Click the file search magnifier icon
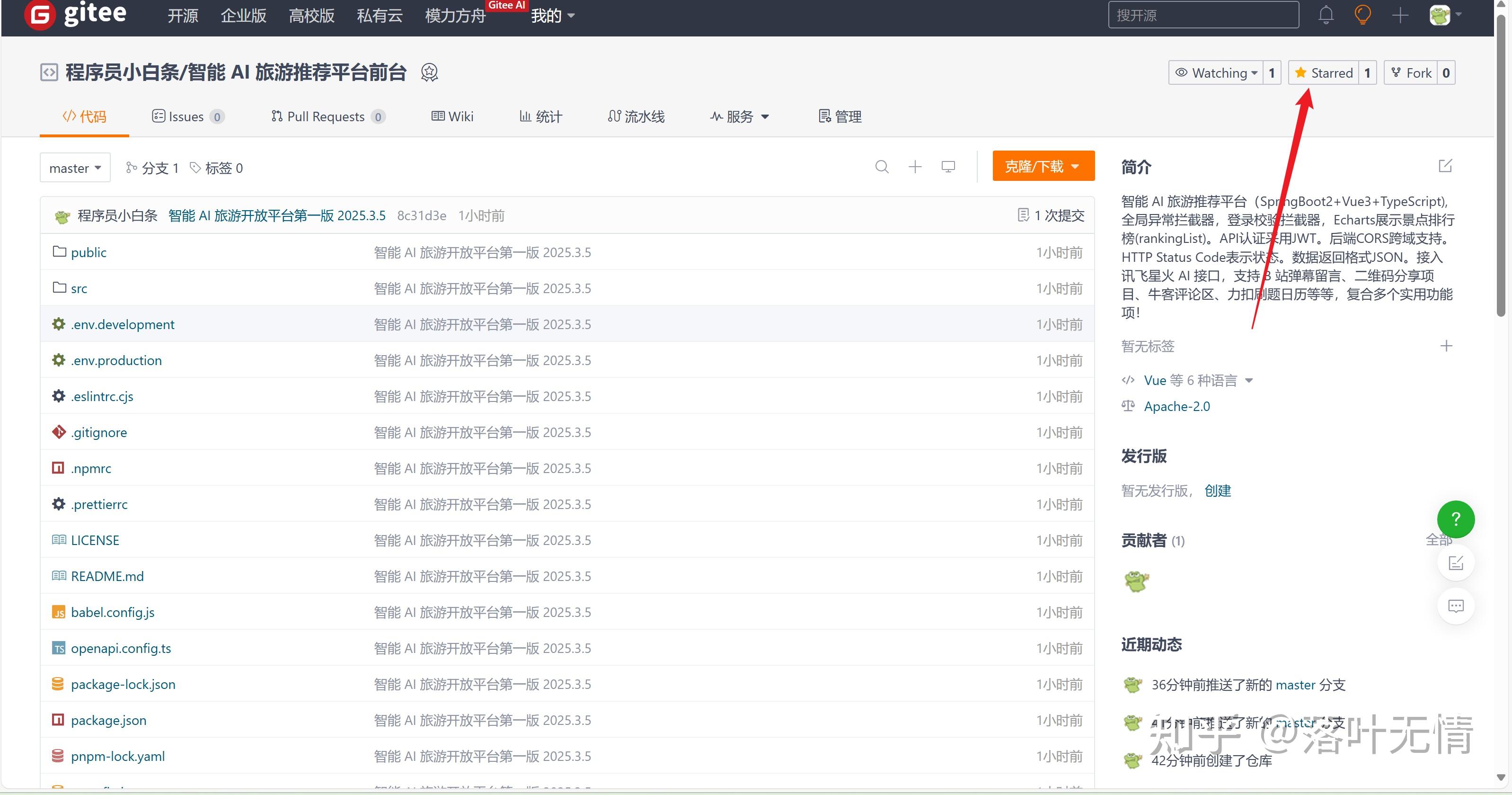 [x=882, y=167]
